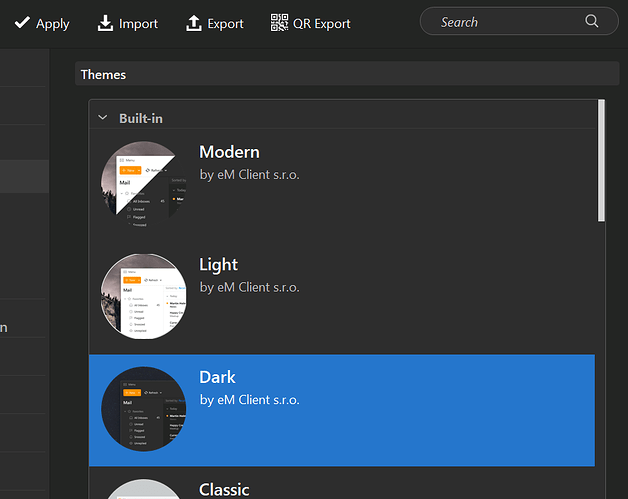Click the Apply button label
Image resolution: width=628 pixels, height=499 pixels.
(x=52, y=24)
